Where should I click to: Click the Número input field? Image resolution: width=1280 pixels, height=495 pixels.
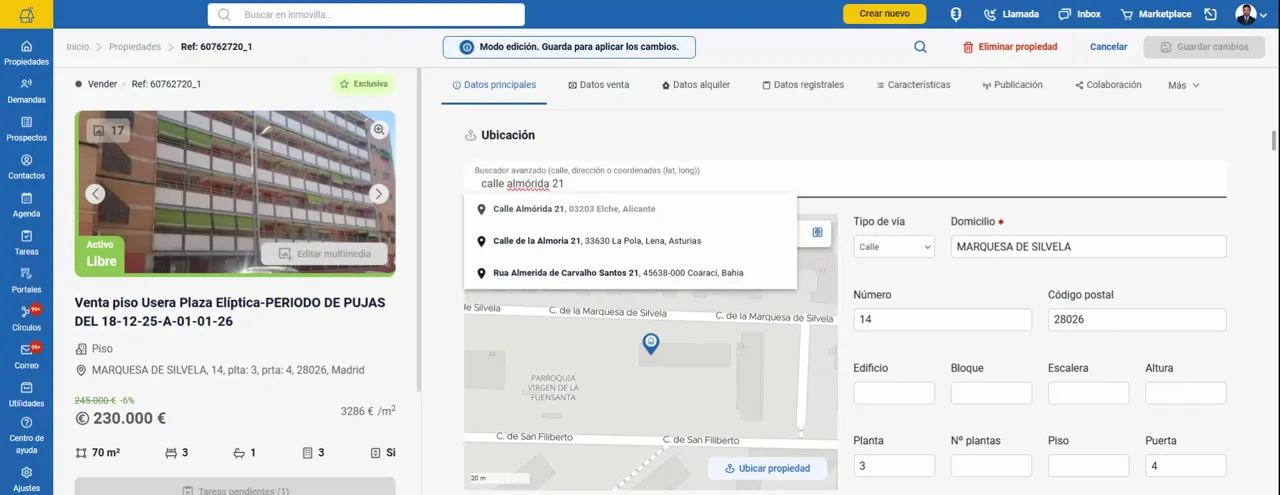click(x=942, y=319)
